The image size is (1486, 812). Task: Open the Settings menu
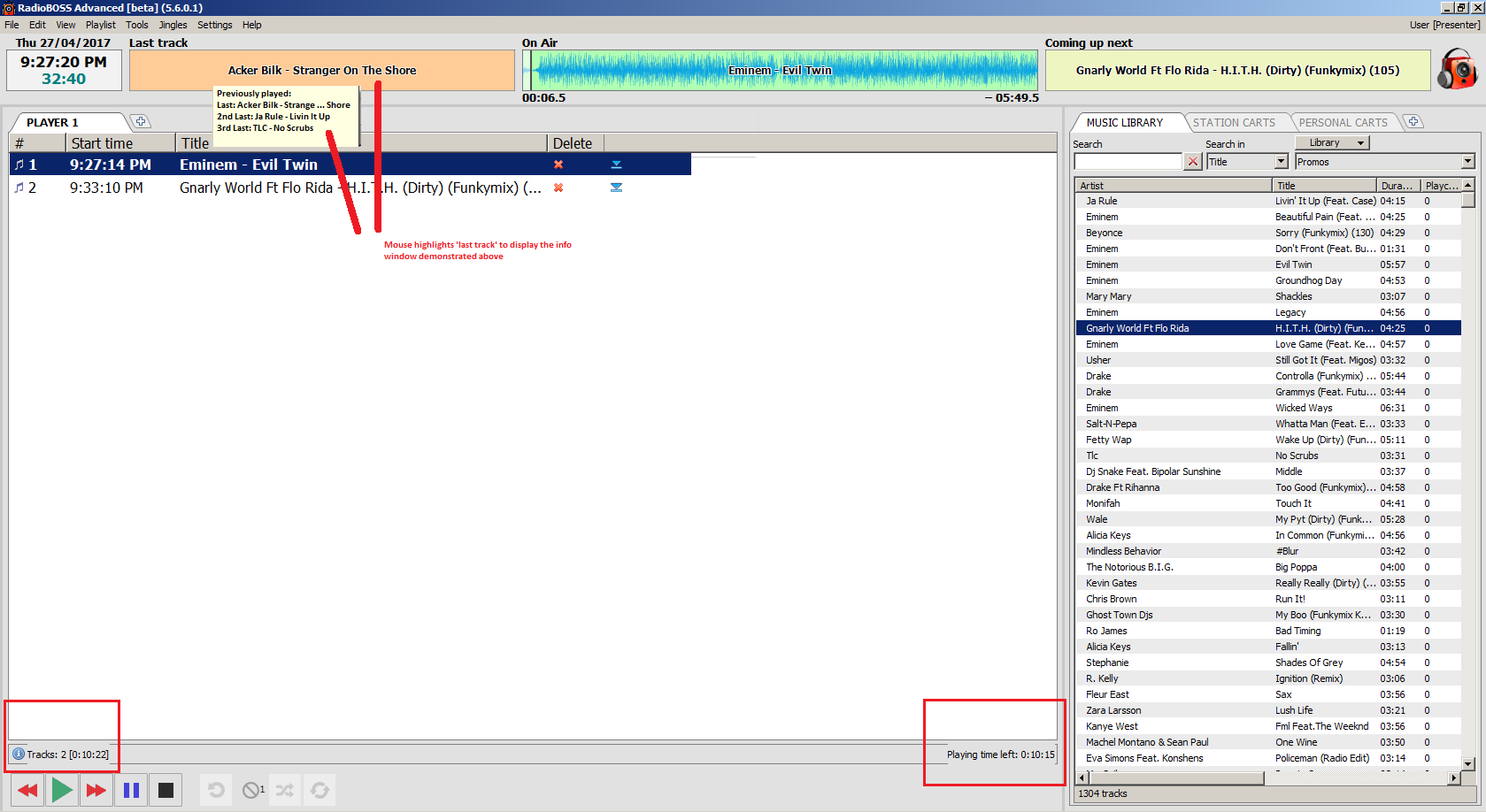coord(215,25)
